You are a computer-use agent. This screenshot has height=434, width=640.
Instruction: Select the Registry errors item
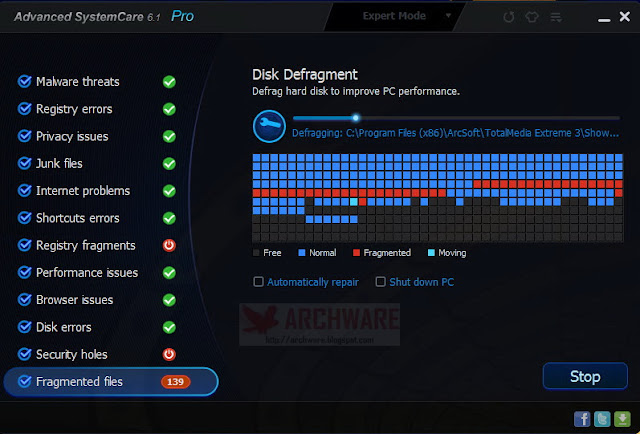point(74,109)
